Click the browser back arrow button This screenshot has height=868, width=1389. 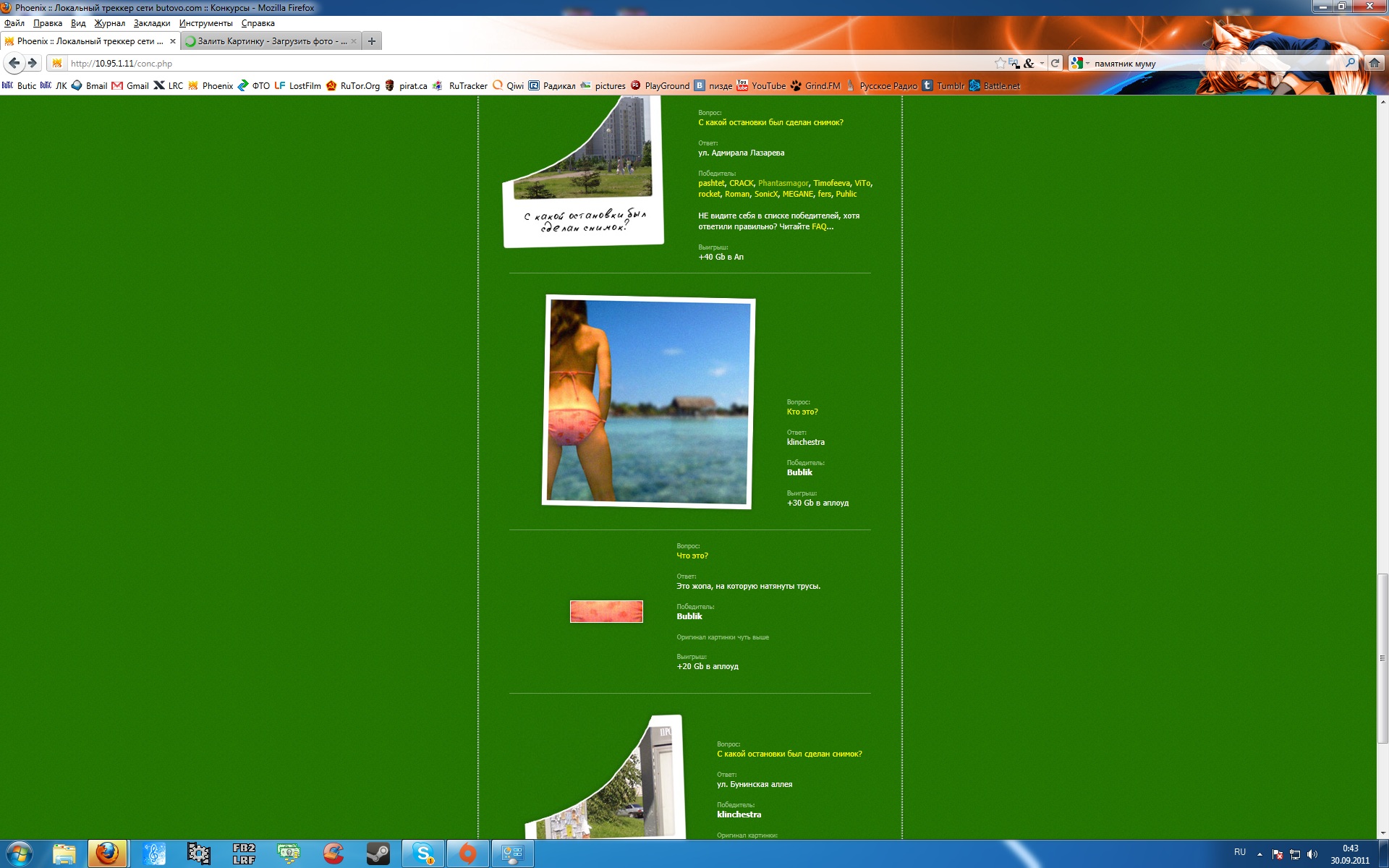(x=14, y=63)
